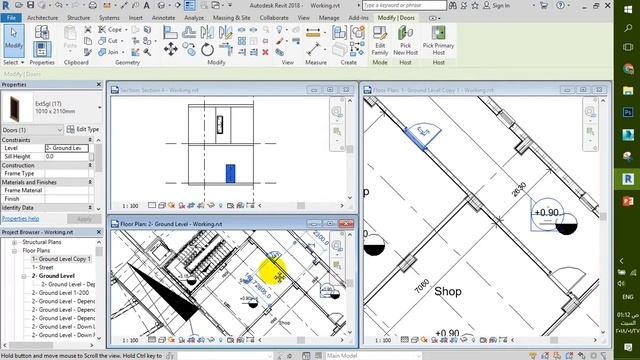Toggle Thin Lines in Quick Access Toolbar
The width and height of the screenshot is (640, 360).
(190, 5)
